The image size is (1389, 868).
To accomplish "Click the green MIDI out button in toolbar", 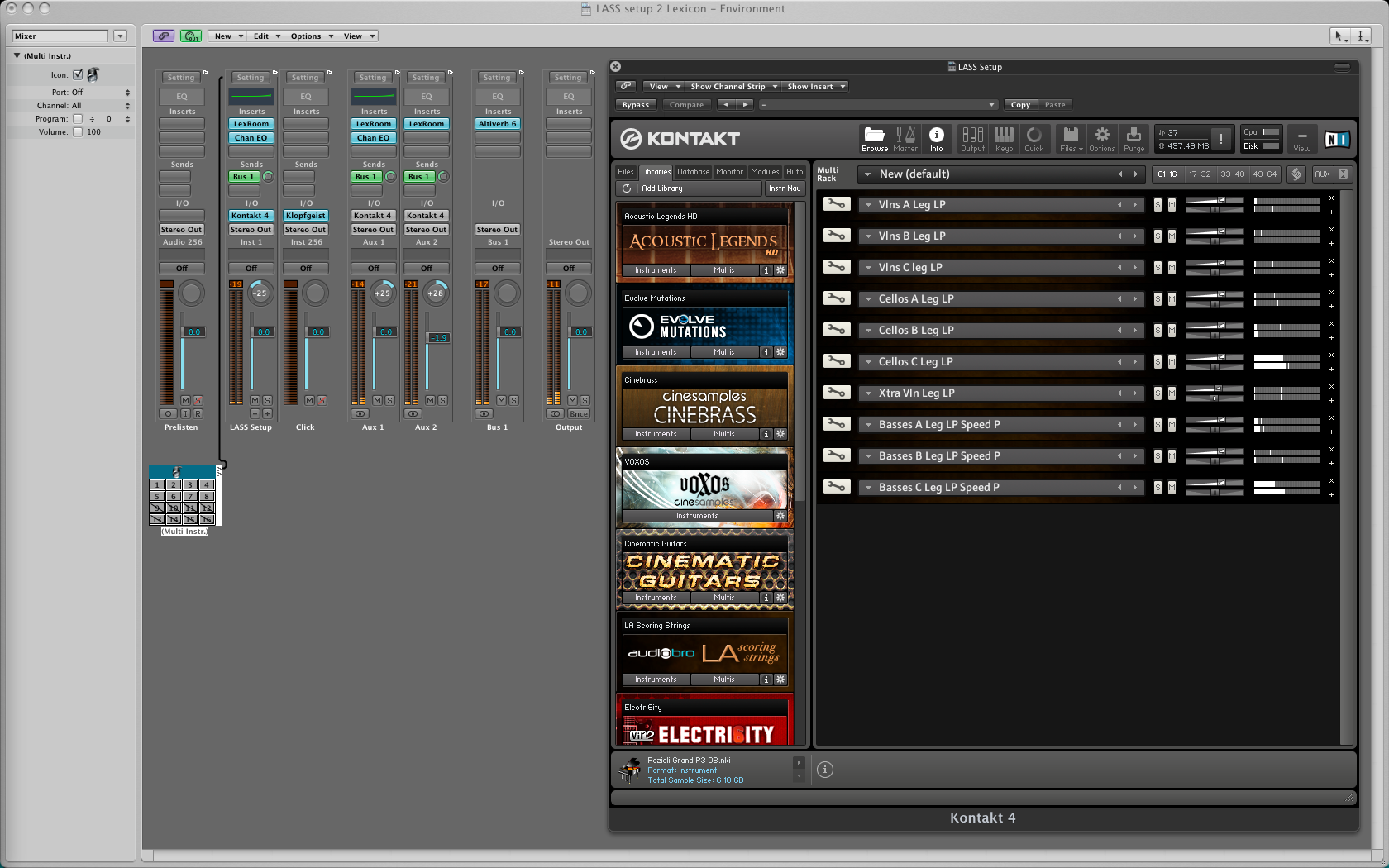I will tap(191, 36).
